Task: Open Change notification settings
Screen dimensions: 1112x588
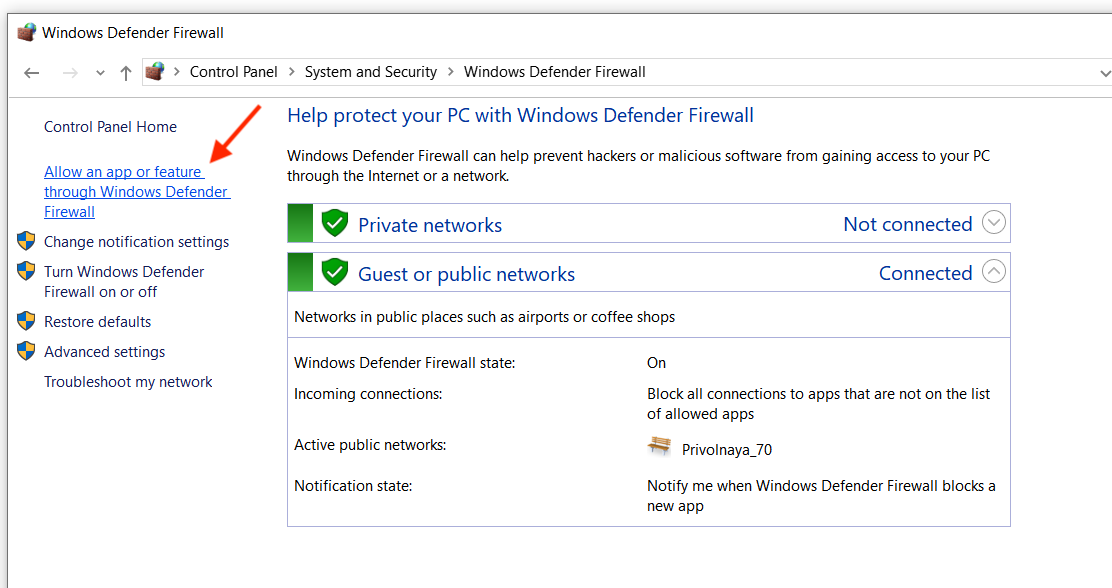Action: pyautogui.click(x=136, y=242)
